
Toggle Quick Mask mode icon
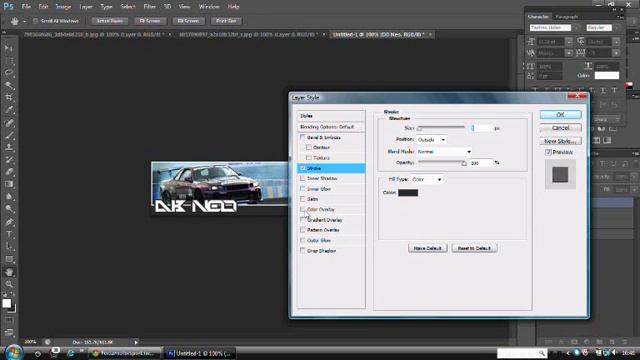[9, 321]
